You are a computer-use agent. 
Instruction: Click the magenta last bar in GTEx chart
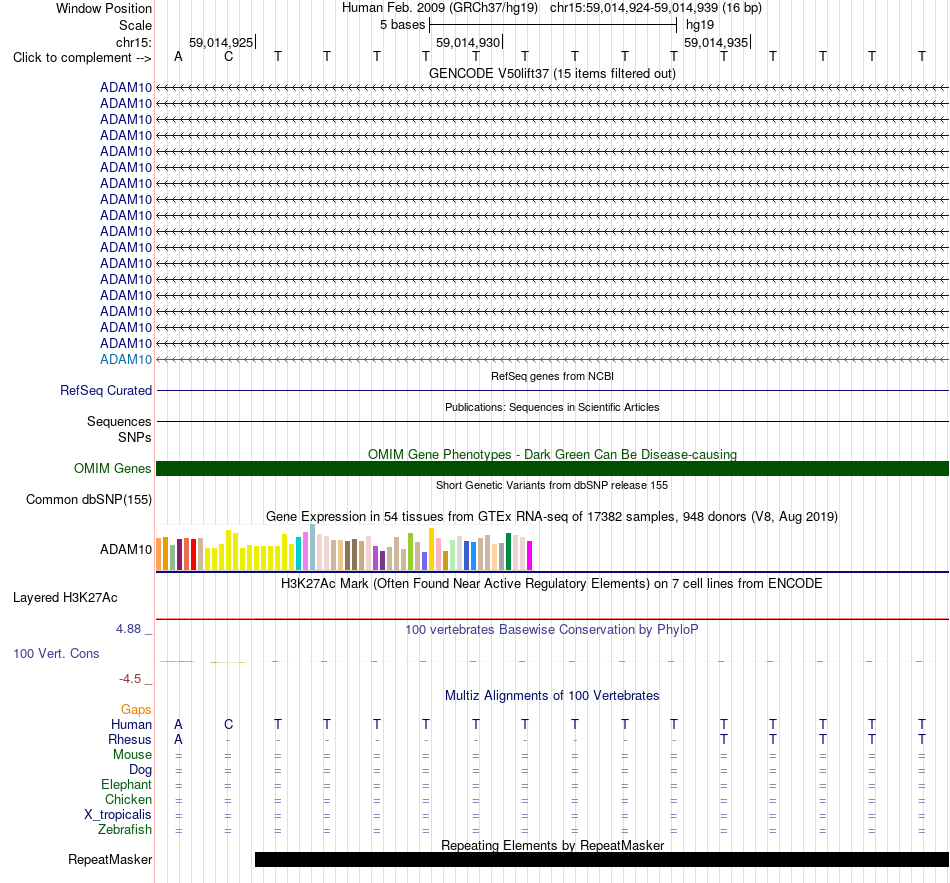click(x=530, y=555)
